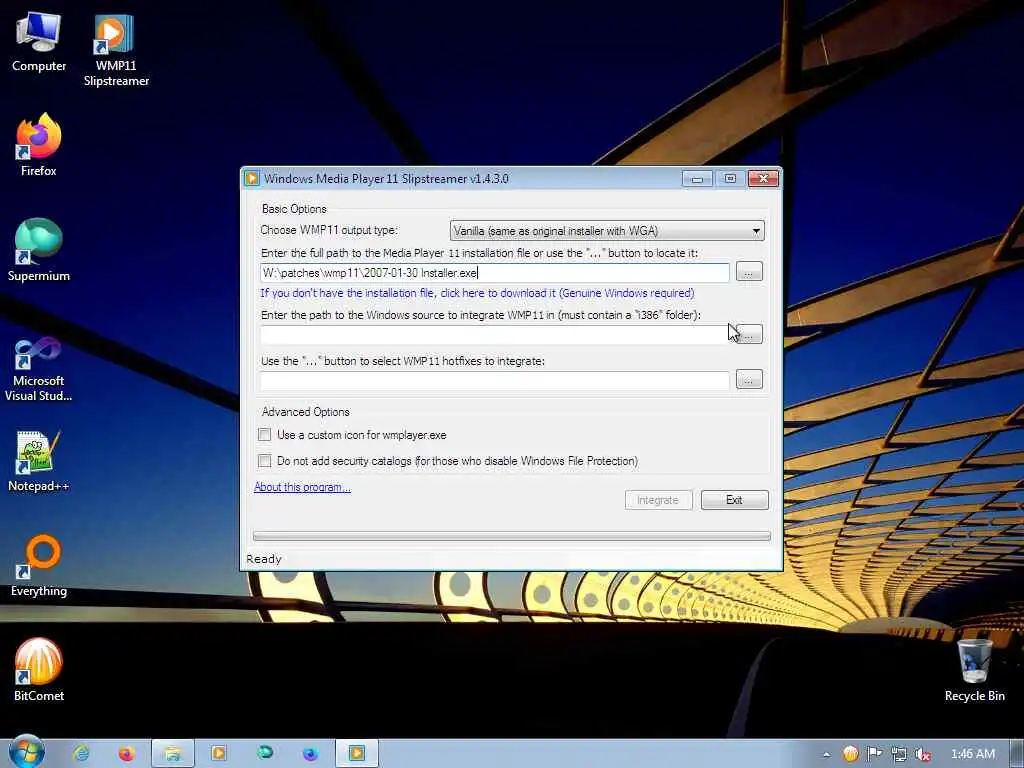The image size is (1024, 768).
Task: Open the Windows Start menu orb
Action: coord(26,753)
